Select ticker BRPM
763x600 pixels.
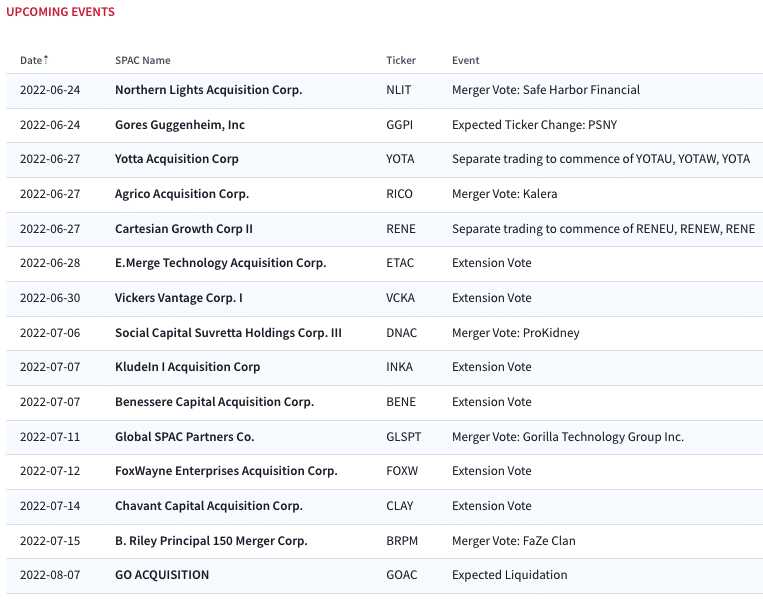402,542
